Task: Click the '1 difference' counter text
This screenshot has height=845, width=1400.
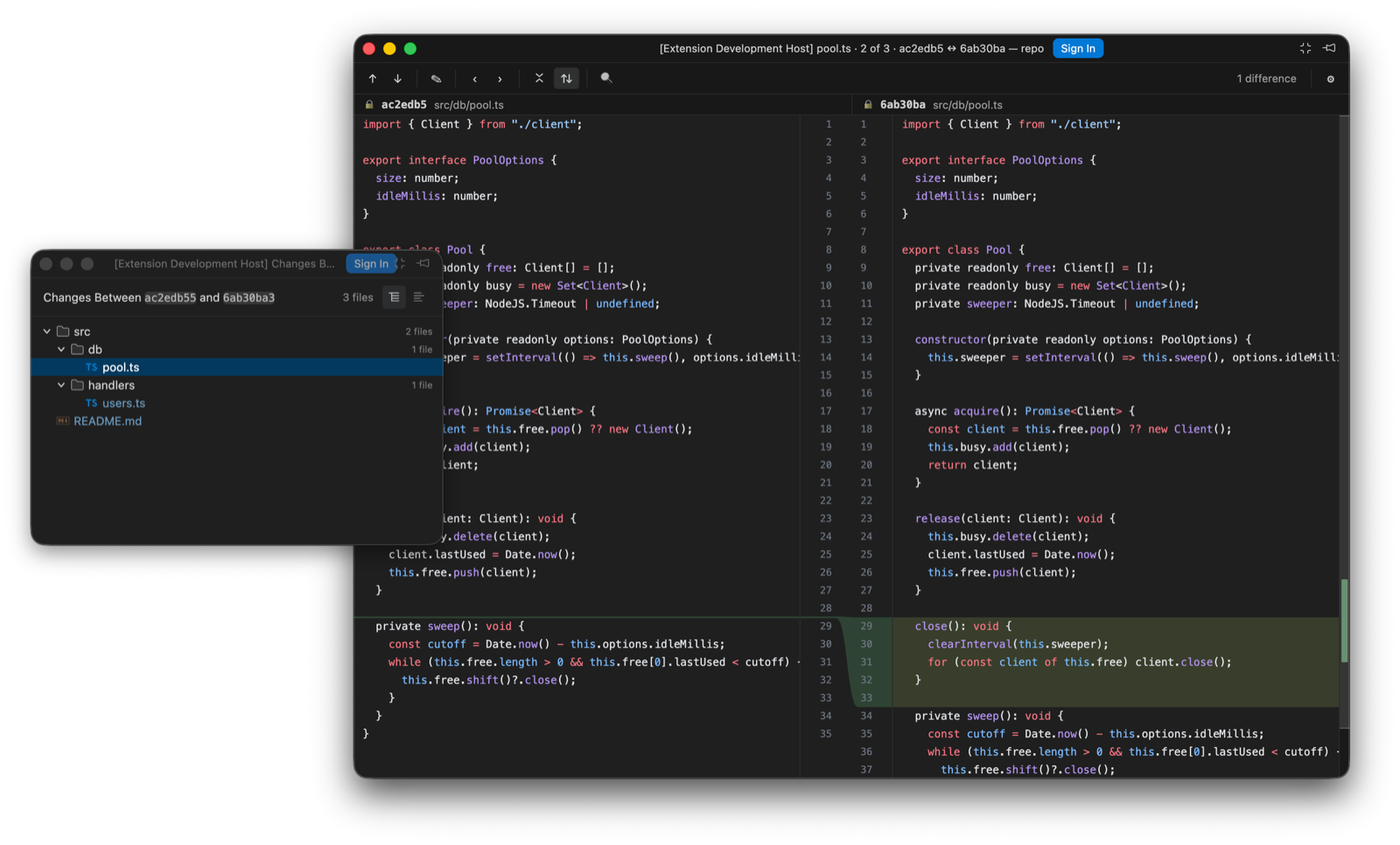Action: [1266, 79]
